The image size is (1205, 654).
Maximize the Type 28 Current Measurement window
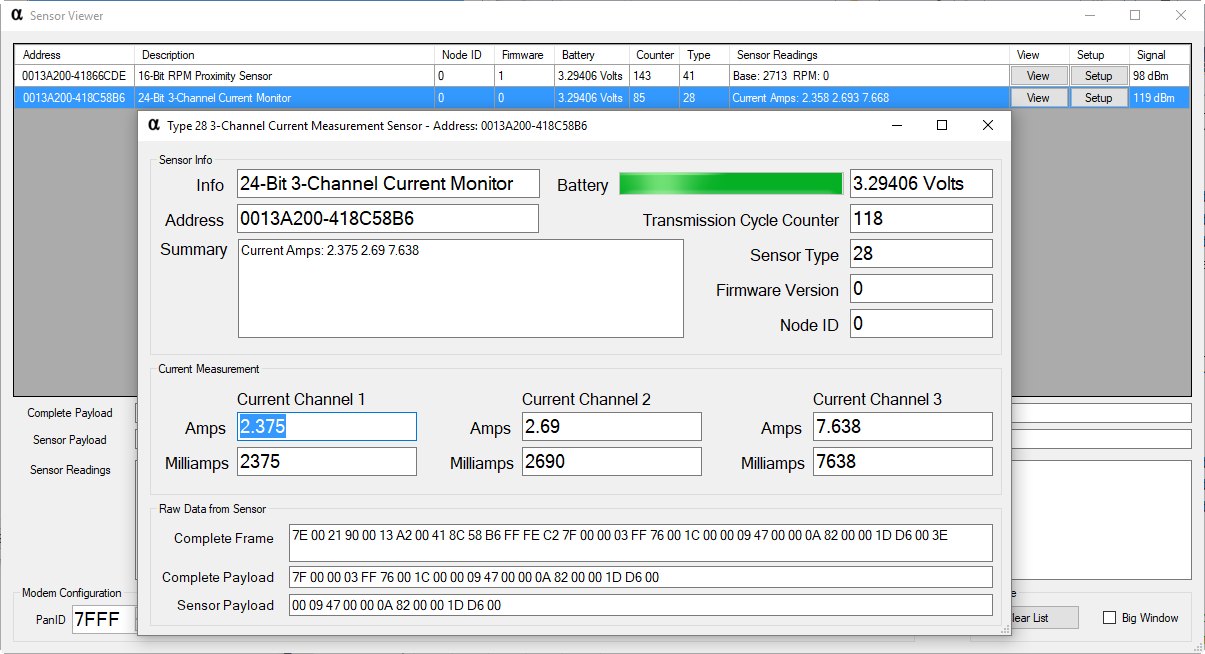tap(941, 125)
